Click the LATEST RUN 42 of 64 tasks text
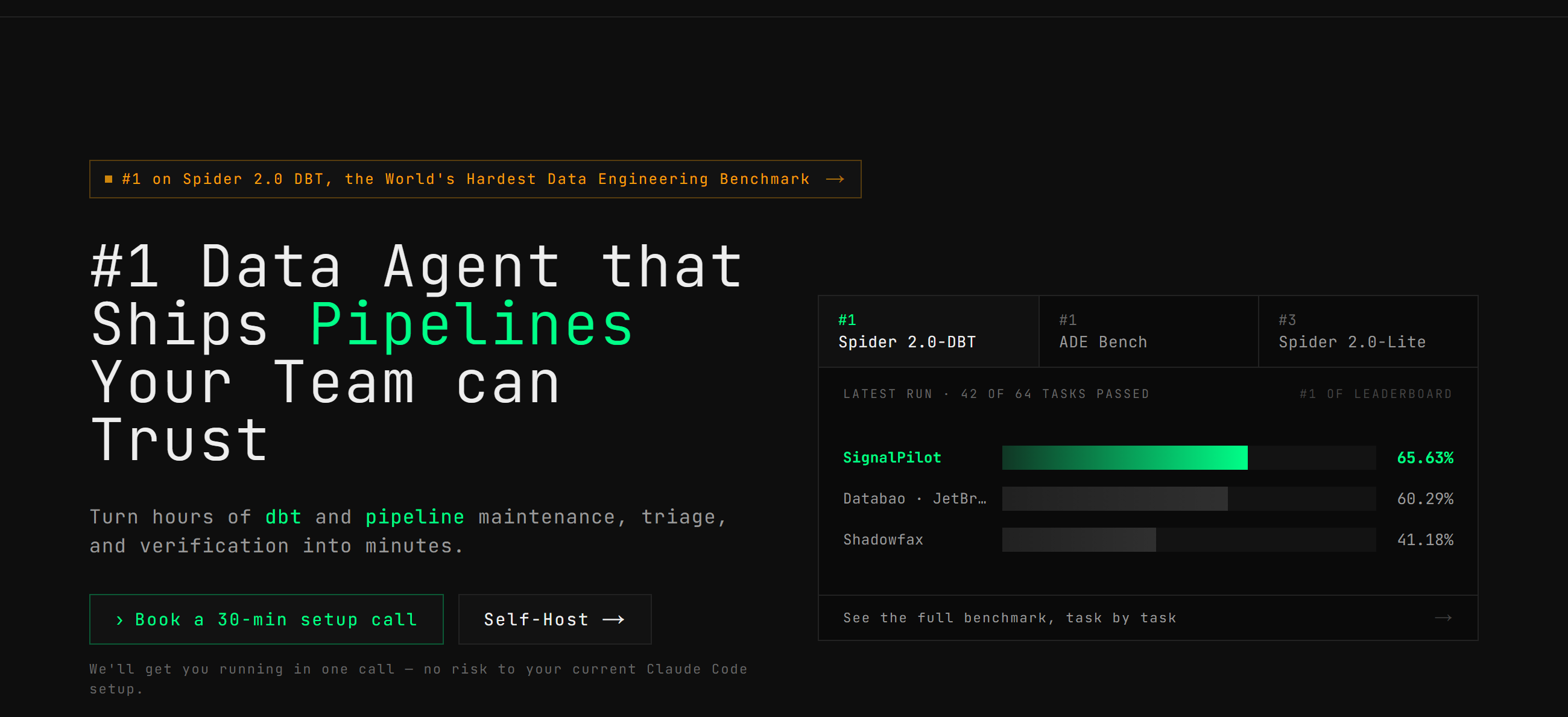 (x=996, y=394)
